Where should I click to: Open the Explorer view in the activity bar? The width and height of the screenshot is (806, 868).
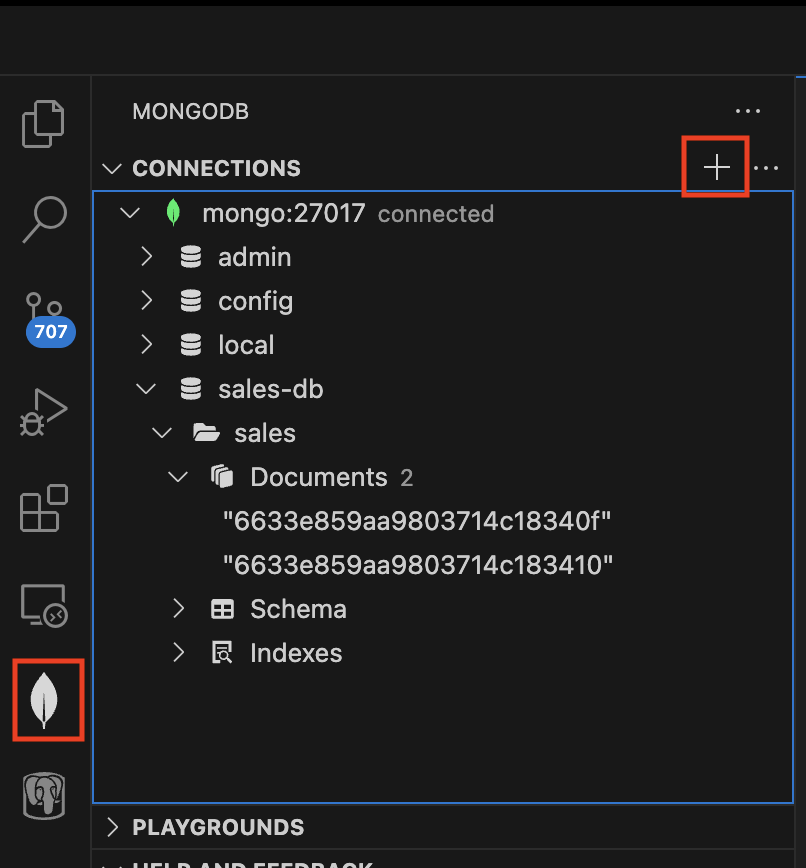click(x=43, y=124)
